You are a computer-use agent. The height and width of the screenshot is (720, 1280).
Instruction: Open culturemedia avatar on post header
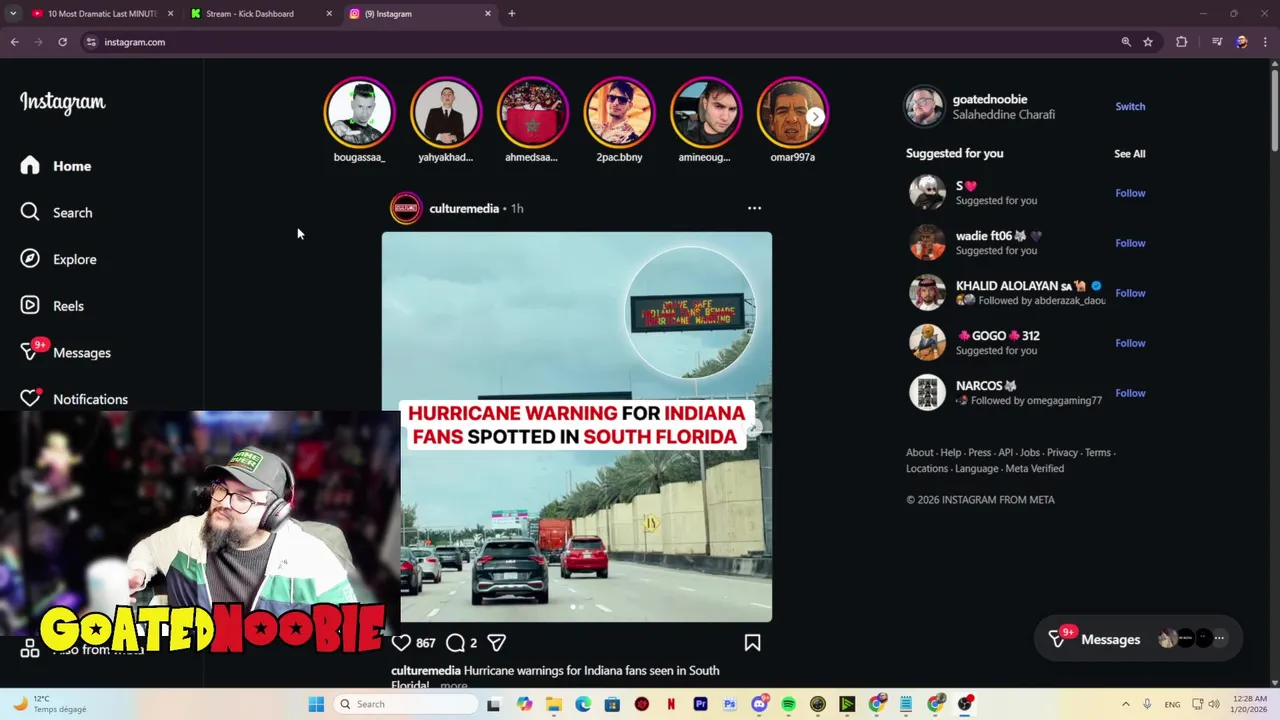tap(406, 208)
